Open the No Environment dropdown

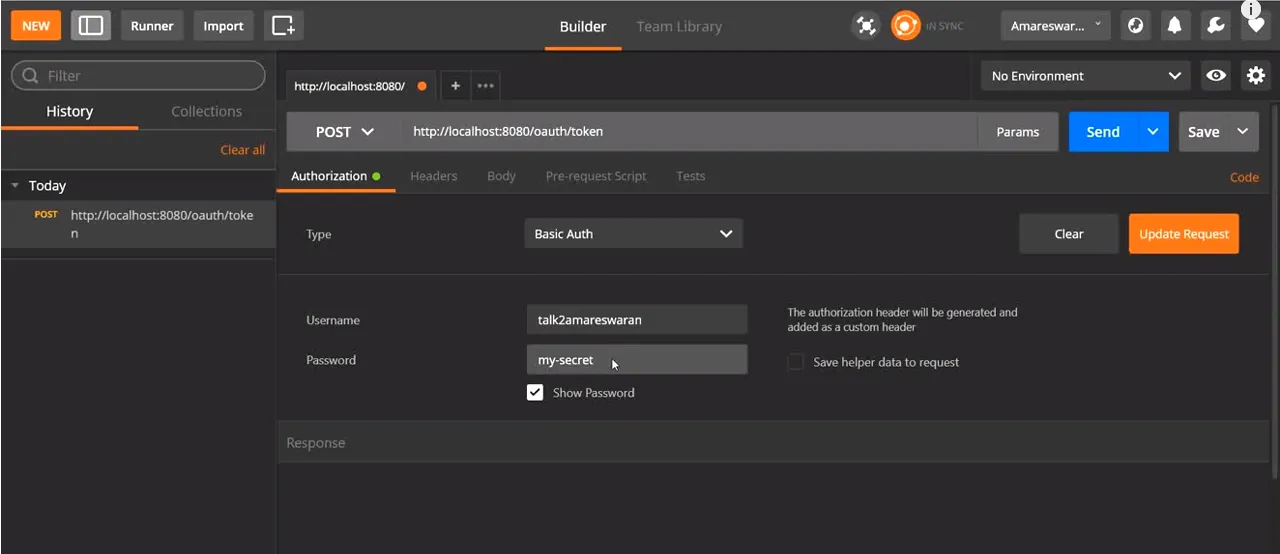tap(1086, 76)
